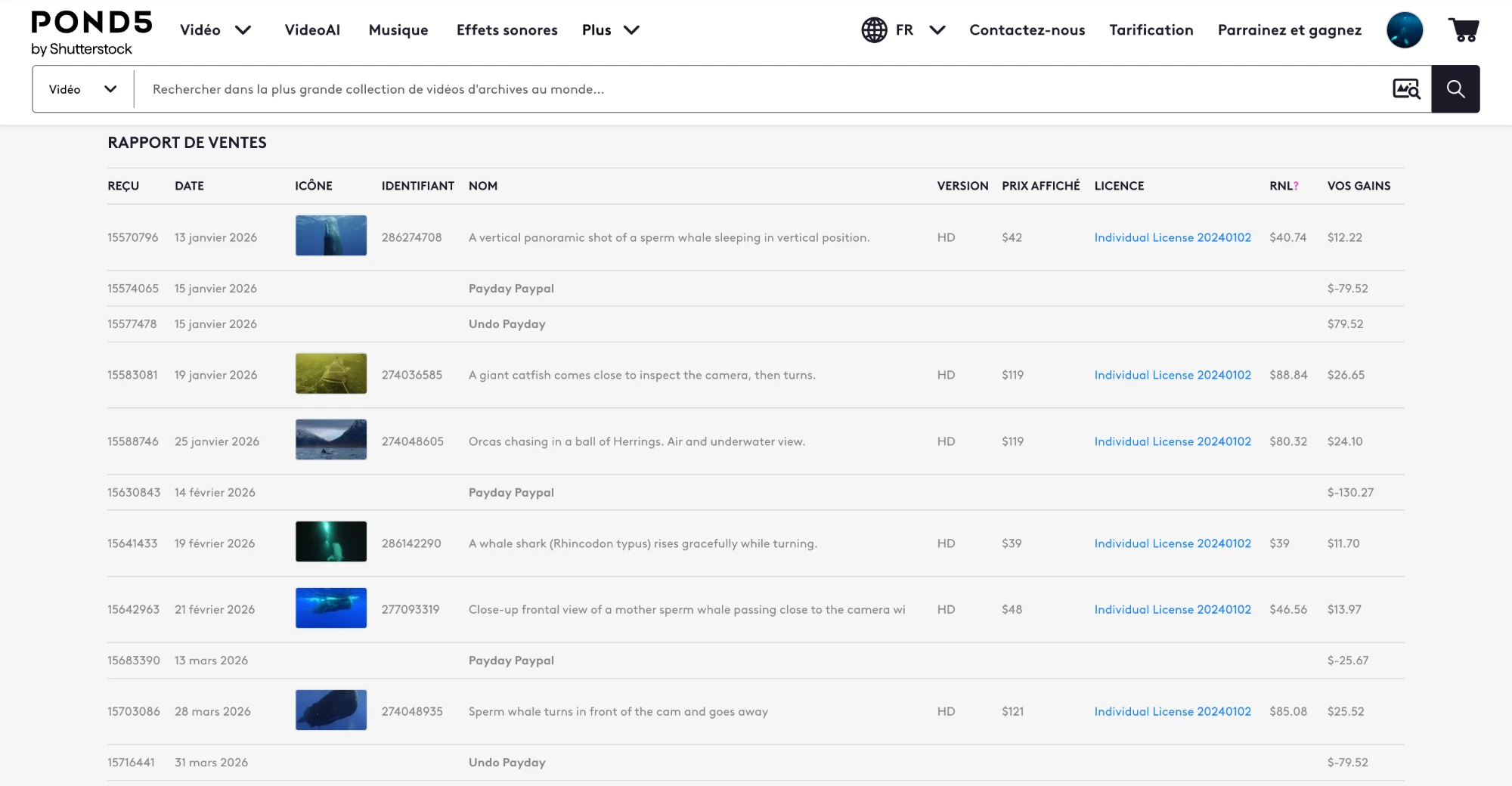Screen dimensions: 1512x786
Task: Open Effets sonores section
Action: (x=507, y=30)
